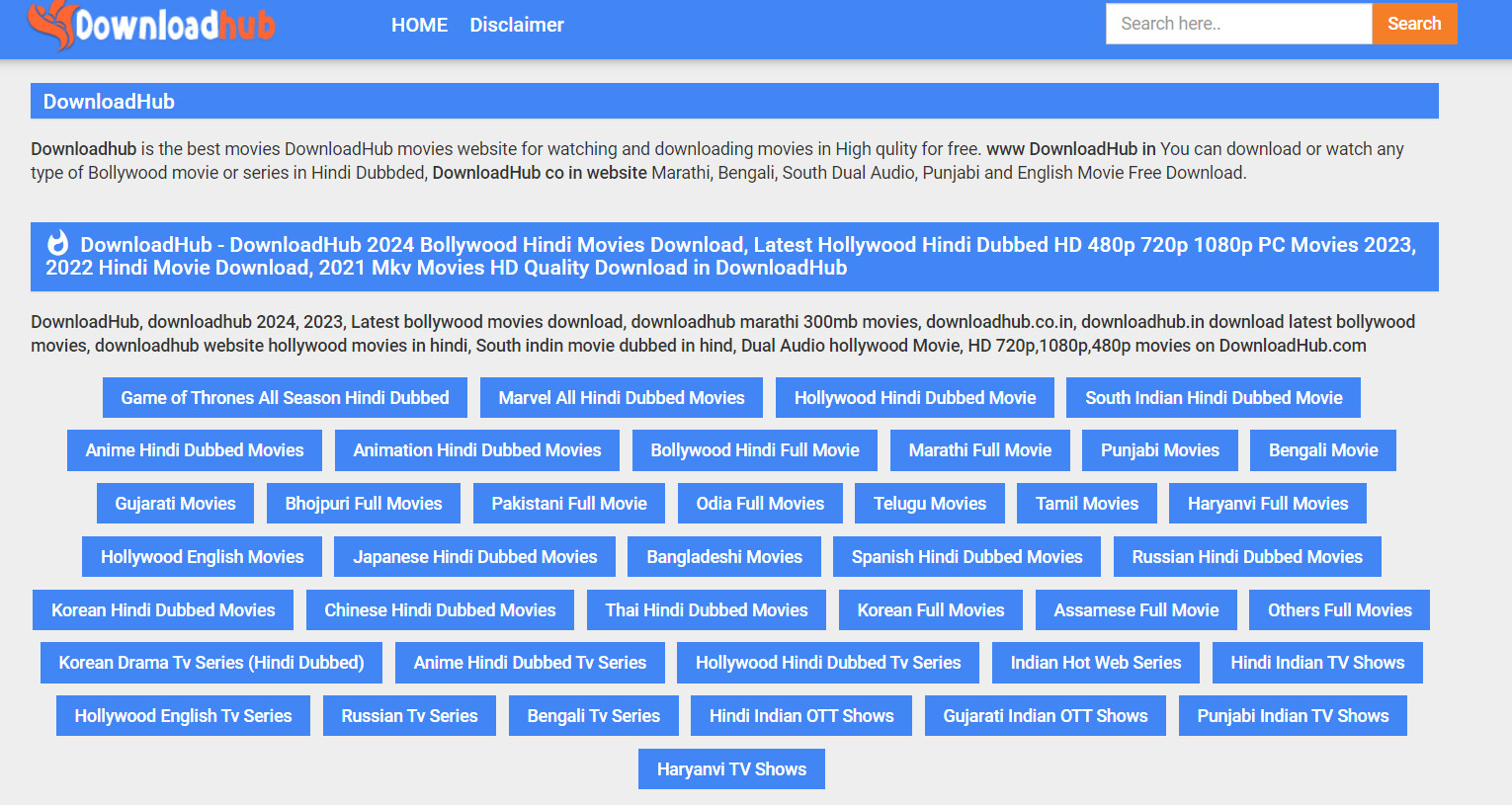This screenshot has width=1512, height=805.
Task: Click Anime Hindi Dubbed Tv Series
Action: coord(530,663)
